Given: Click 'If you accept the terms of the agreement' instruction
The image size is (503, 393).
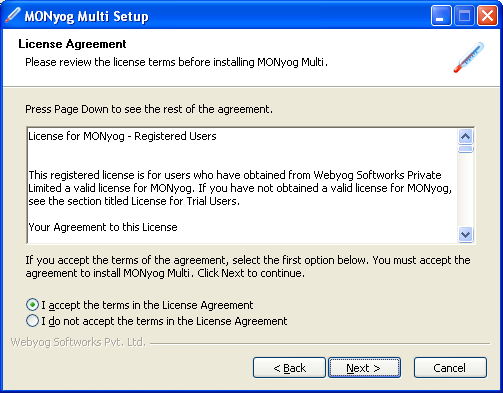Looking at the screenshot, I should 248,266.
